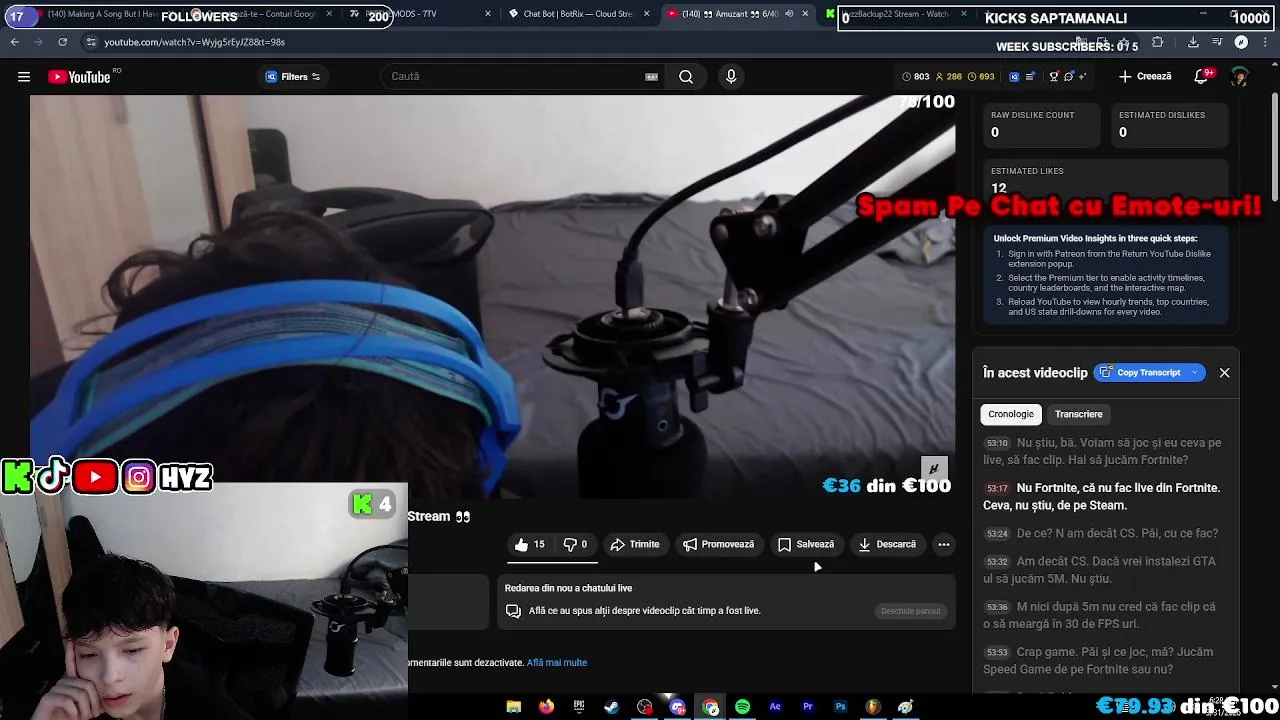This screenshot has width=1280, height=720.
Task: Open Steam from the taskbar
Action: pyautogui.click(x=611, y=707)
